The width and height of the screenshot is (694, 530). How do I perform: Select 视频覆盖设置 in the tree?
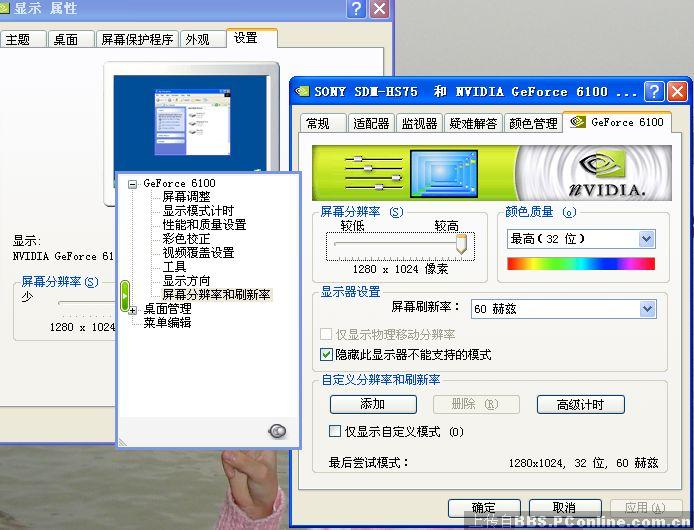[198, 252]
